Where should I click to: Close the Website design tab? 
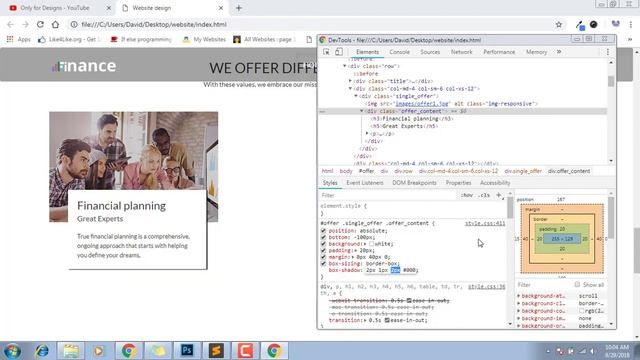(221, 8)
